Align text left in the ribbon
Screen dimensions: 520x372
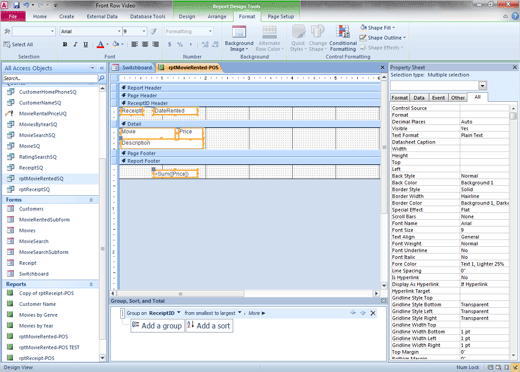pos(135,44)
